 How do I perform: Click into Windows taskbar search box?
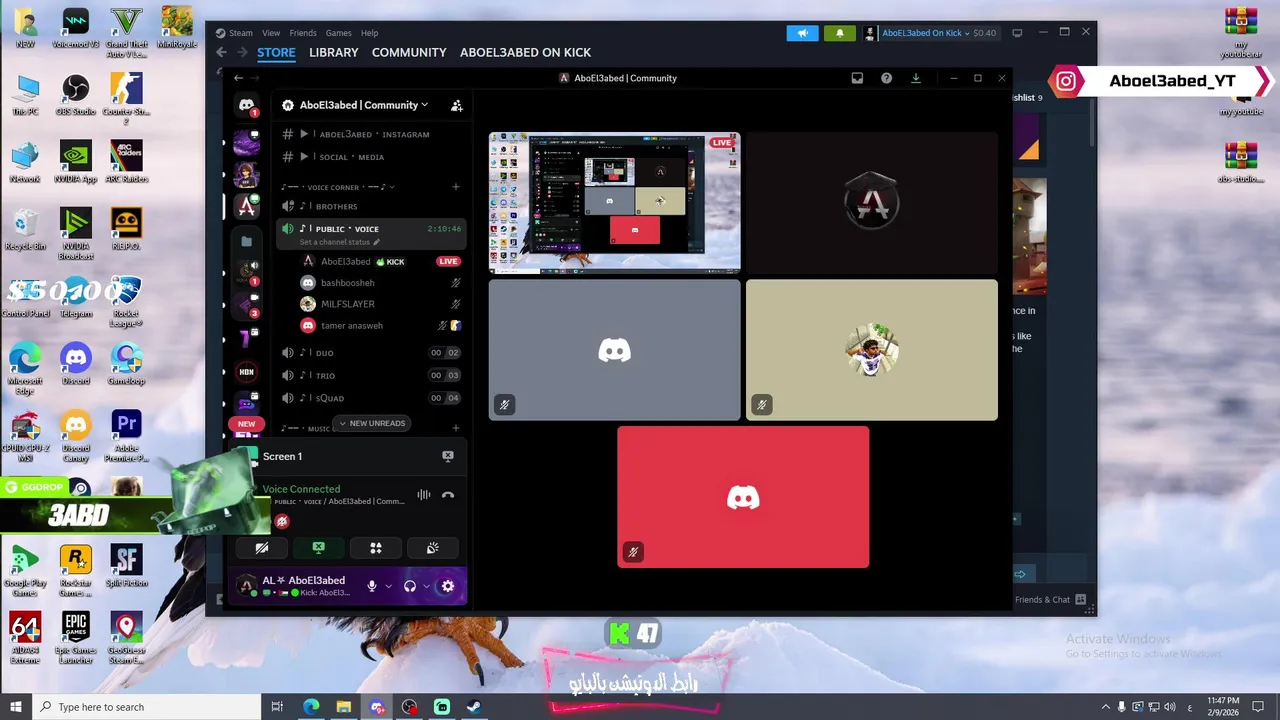tap(146, 707)
